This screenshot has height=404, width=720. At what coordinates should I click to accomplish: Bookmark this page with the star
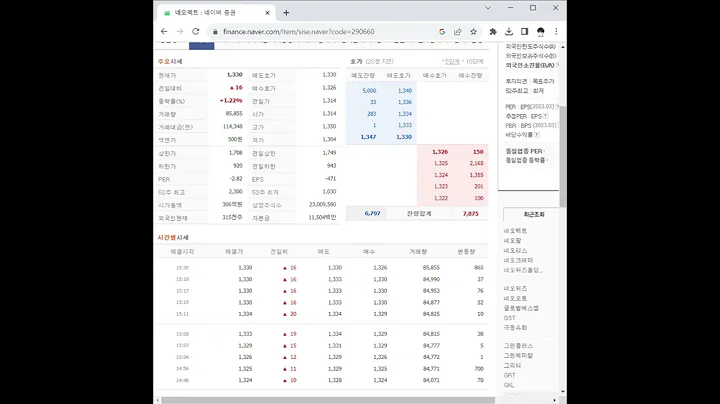click(x=473, y=32)
